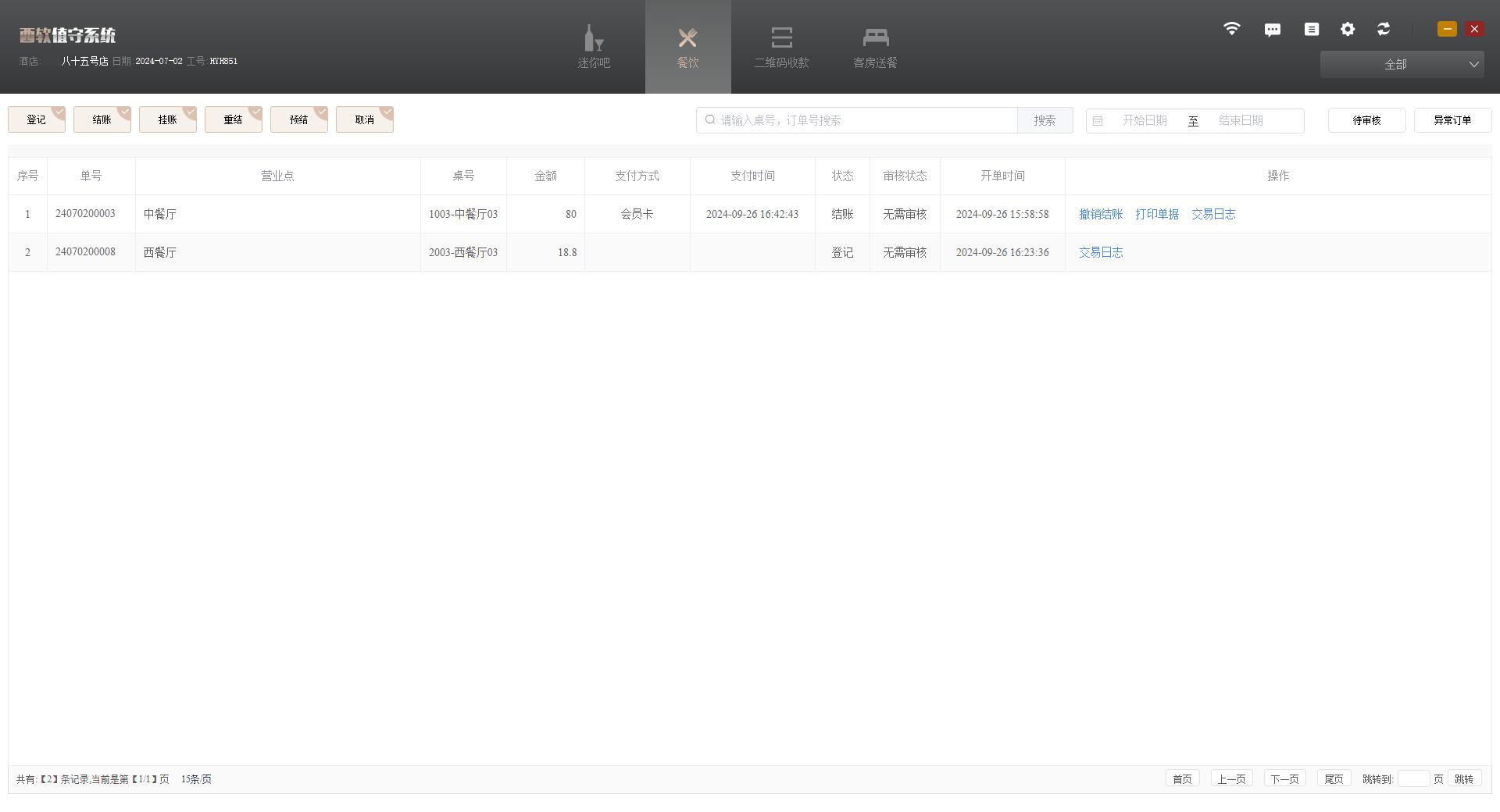Click 撤销结账 link for order 24070200003
Image resolution: width=1500 pixels, height=812 pixels.
coord(1100,214)
